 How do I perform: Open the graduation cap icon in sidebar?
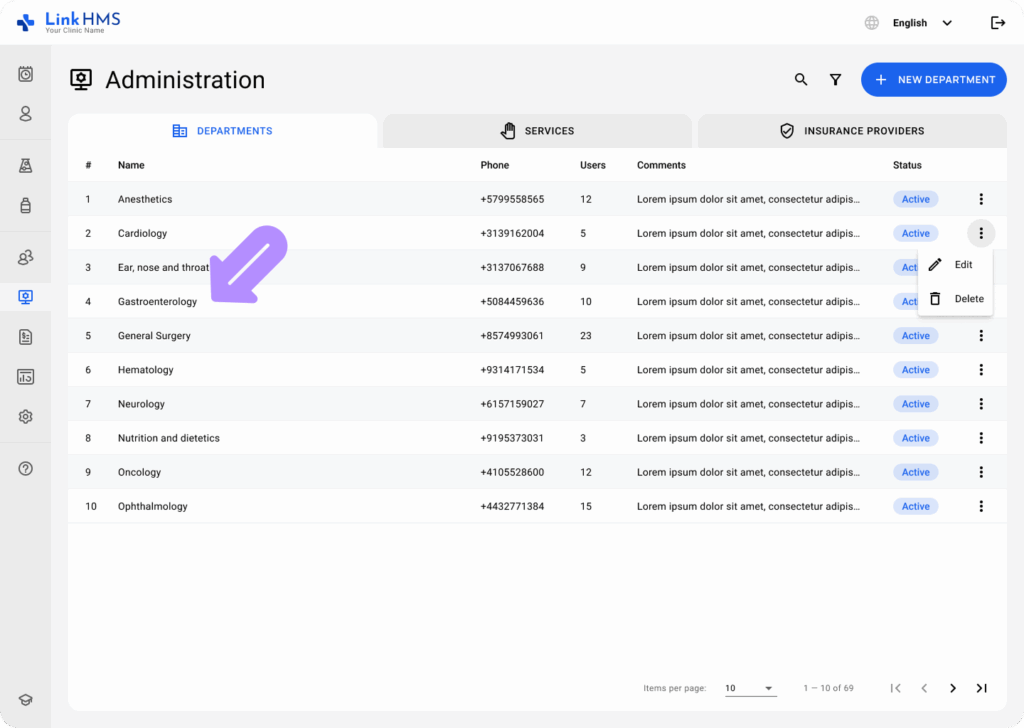26,701
